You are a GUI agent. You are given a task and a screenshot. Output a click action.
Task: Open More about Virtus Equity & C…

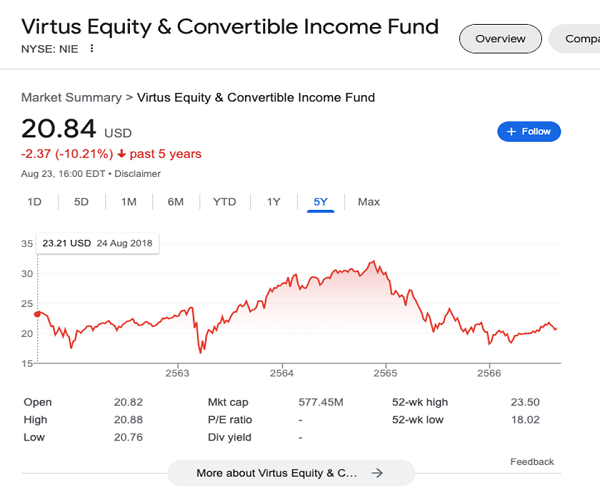point(291,473)
